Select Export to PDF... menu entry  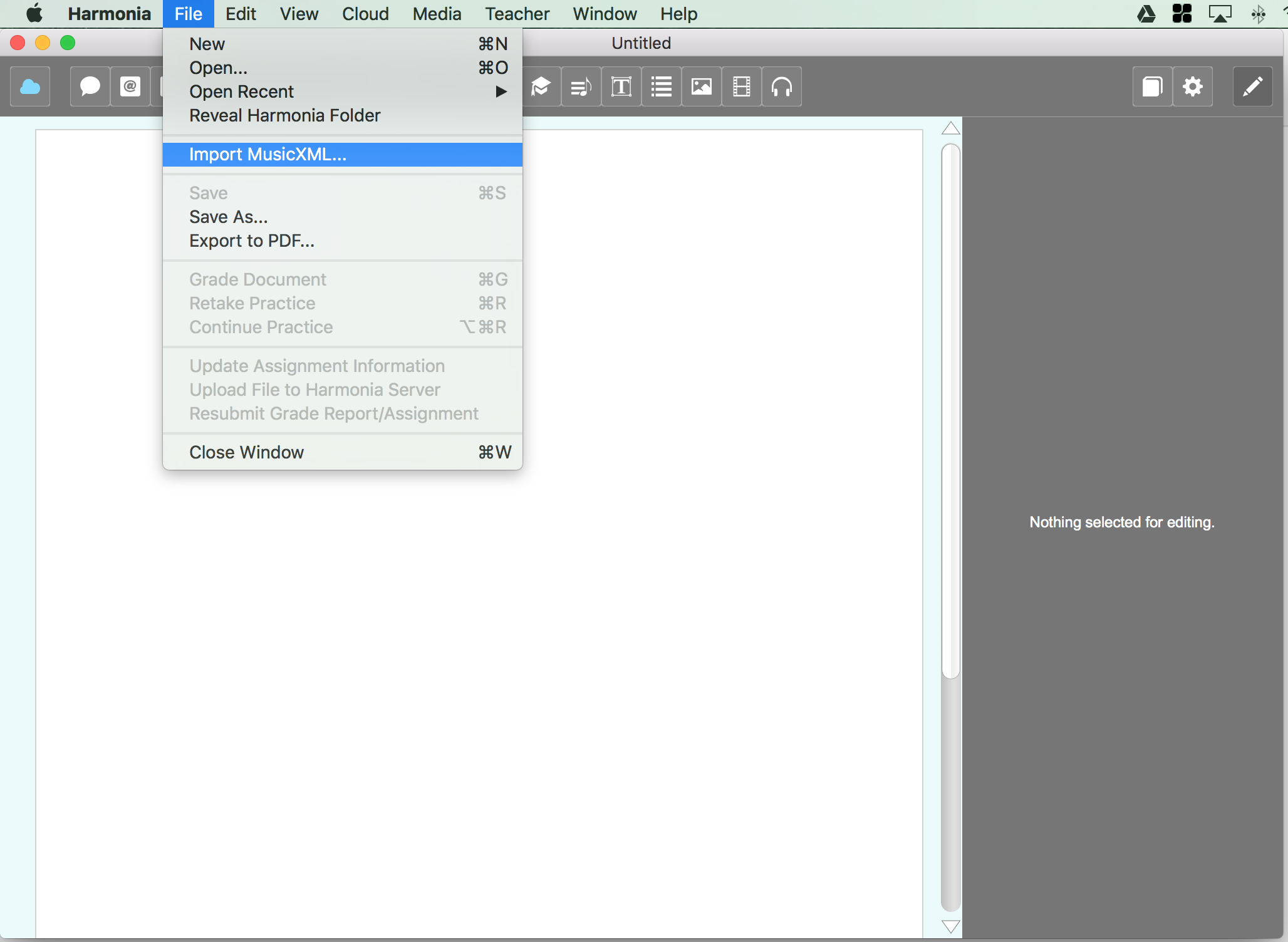[252, 241]
